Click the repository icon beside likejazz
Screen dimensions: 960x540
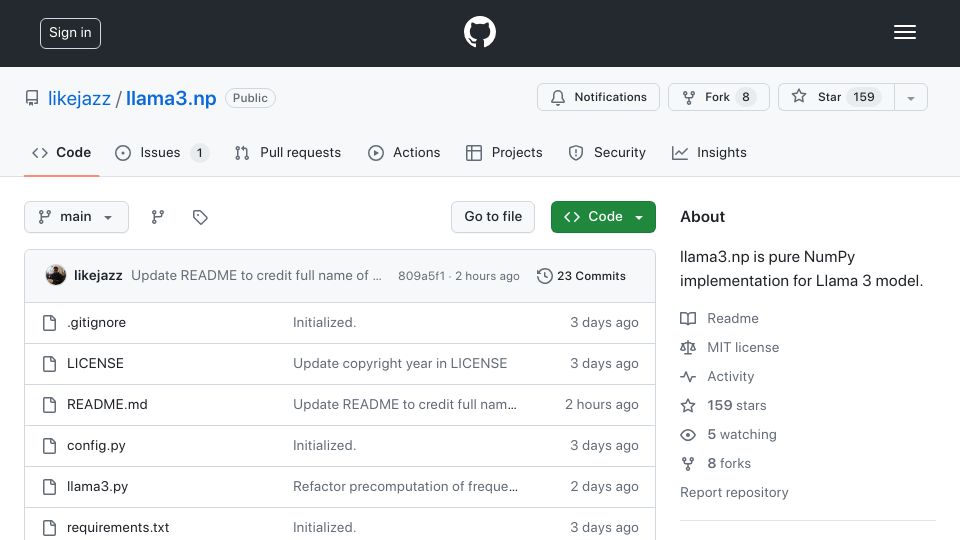tap(32, 98)
